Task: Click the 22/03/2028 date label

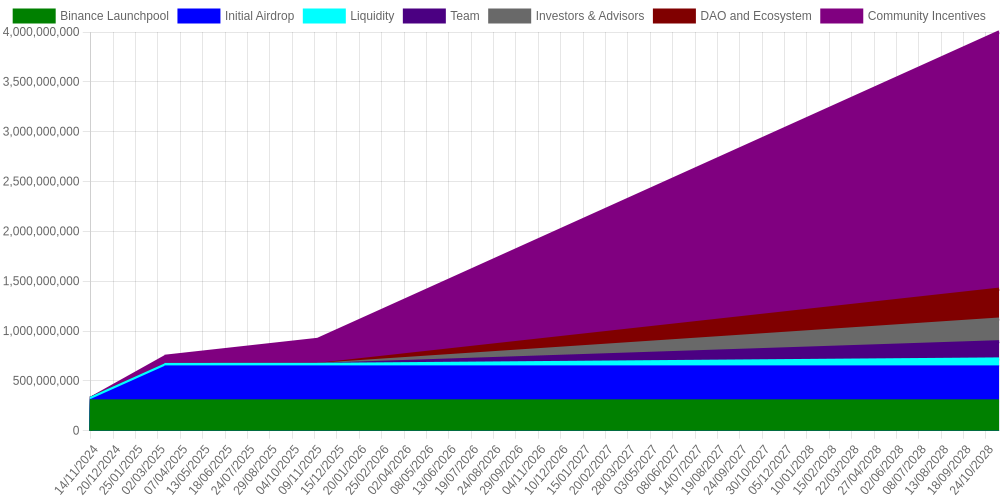Action: pos(838,469)
